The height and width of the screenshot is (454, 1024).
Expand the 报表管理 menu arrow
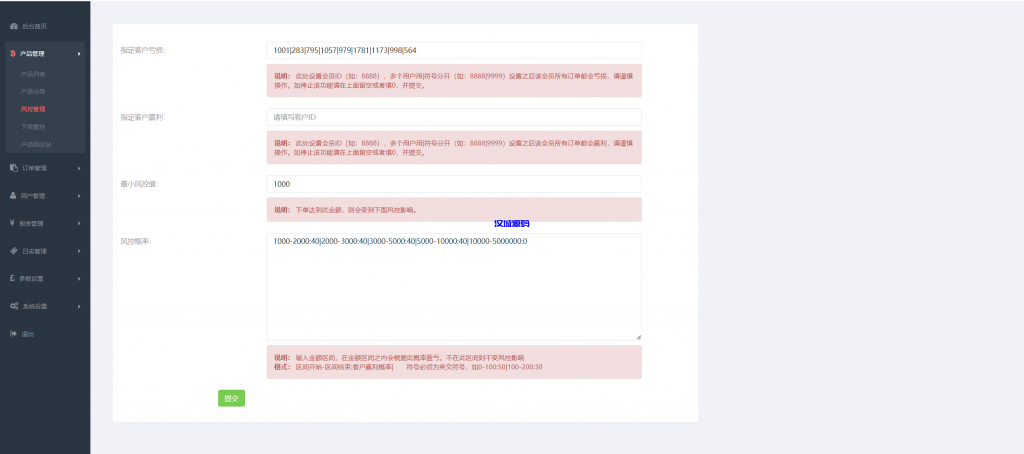79,223
